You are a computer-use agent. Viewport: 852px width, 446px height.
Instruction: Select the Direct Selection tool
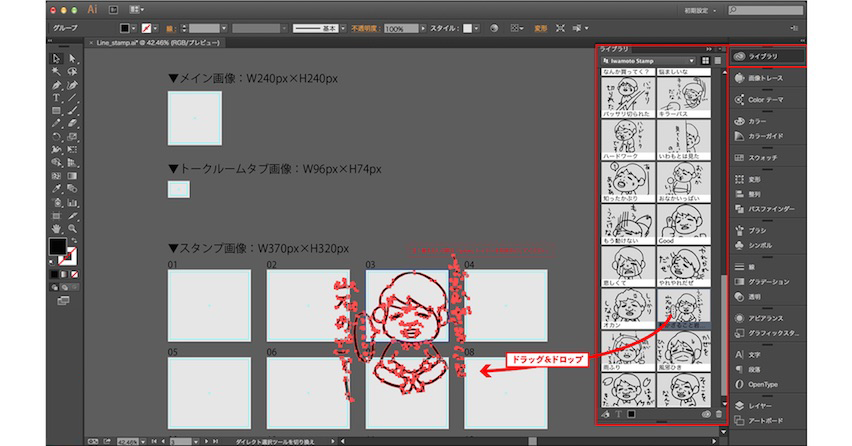click(x=72, y=59)
